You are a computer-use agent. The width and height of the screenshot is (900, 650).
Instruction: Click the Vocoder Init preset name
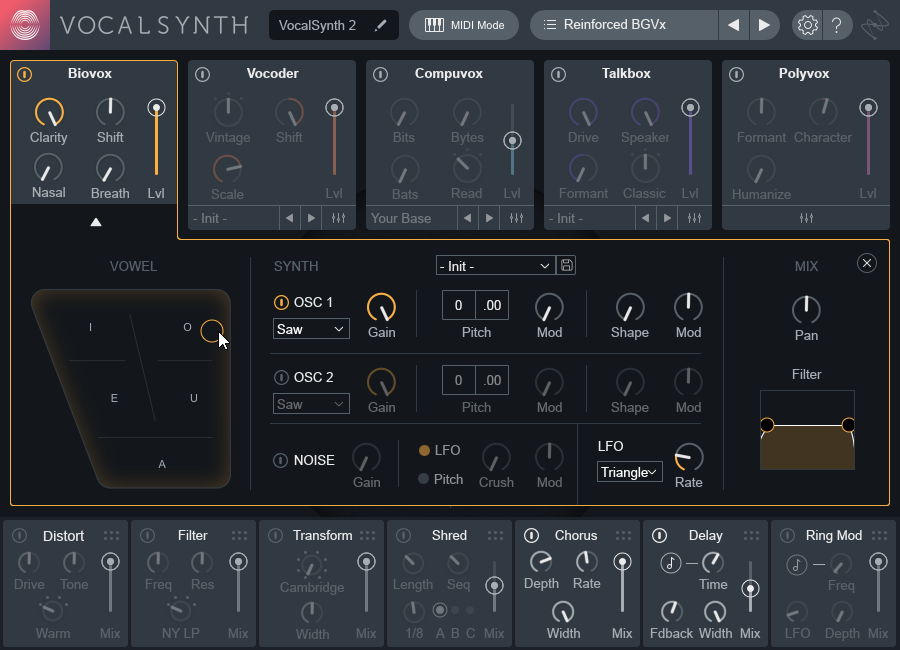(x=210, y=218)
